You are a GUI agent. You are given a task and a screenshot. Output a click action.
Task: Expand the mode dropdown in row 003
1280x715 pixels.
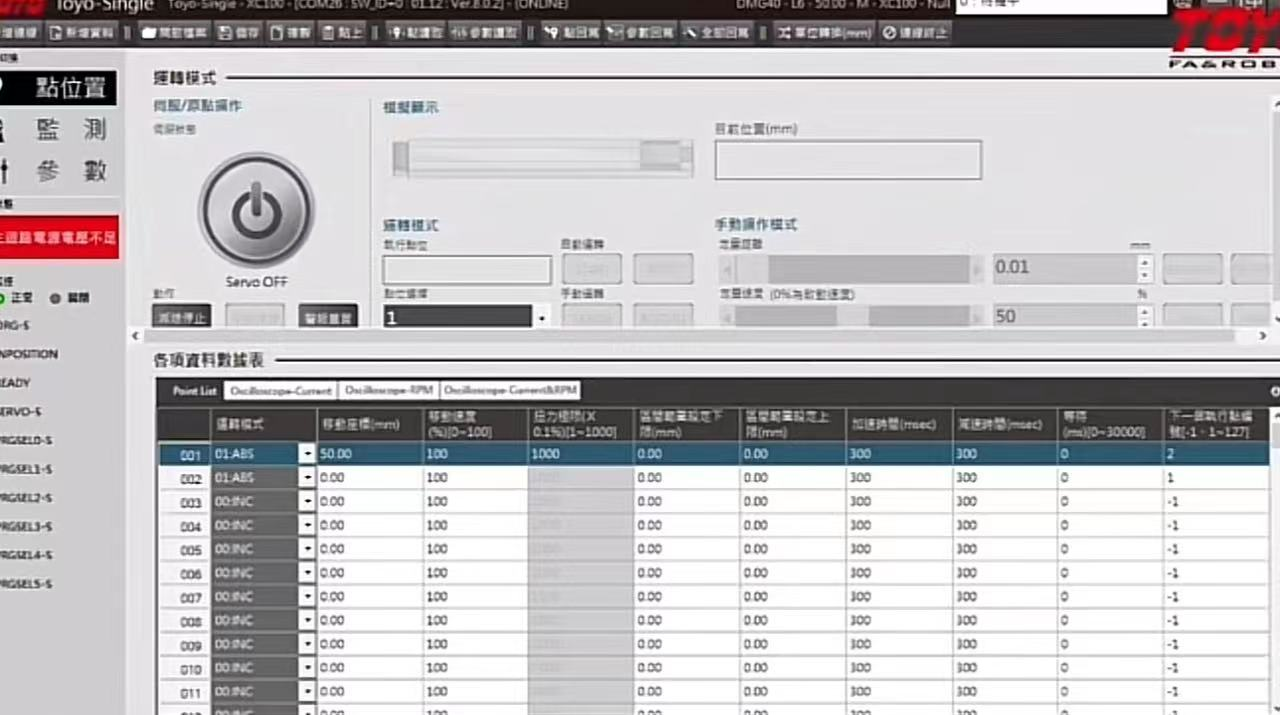click(x=306, y=502)
